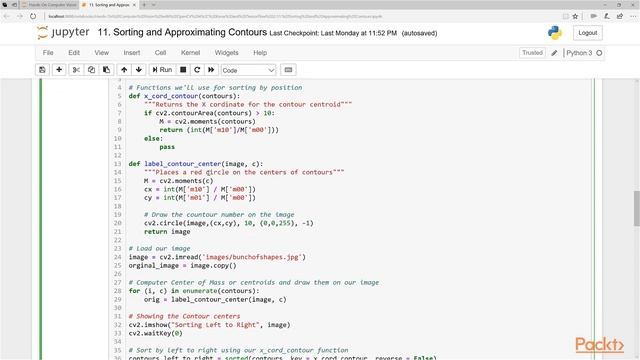Copy selected cells via the toolbar icon

[91, 70]
